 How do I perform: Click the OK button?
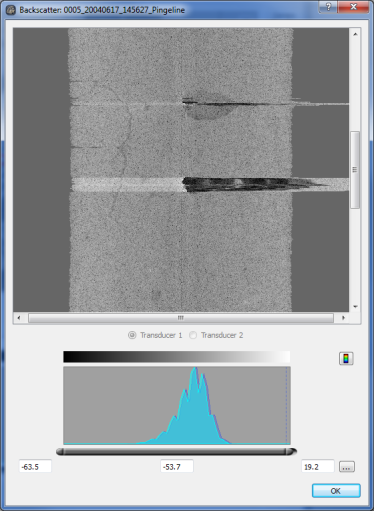pos(336,491)
